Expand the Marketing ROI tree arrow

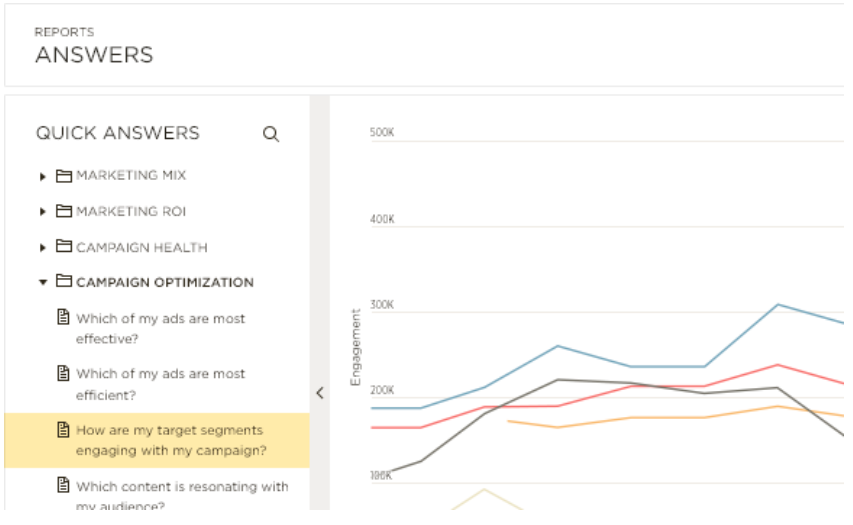pyautogui.click(x=43, y=212)
